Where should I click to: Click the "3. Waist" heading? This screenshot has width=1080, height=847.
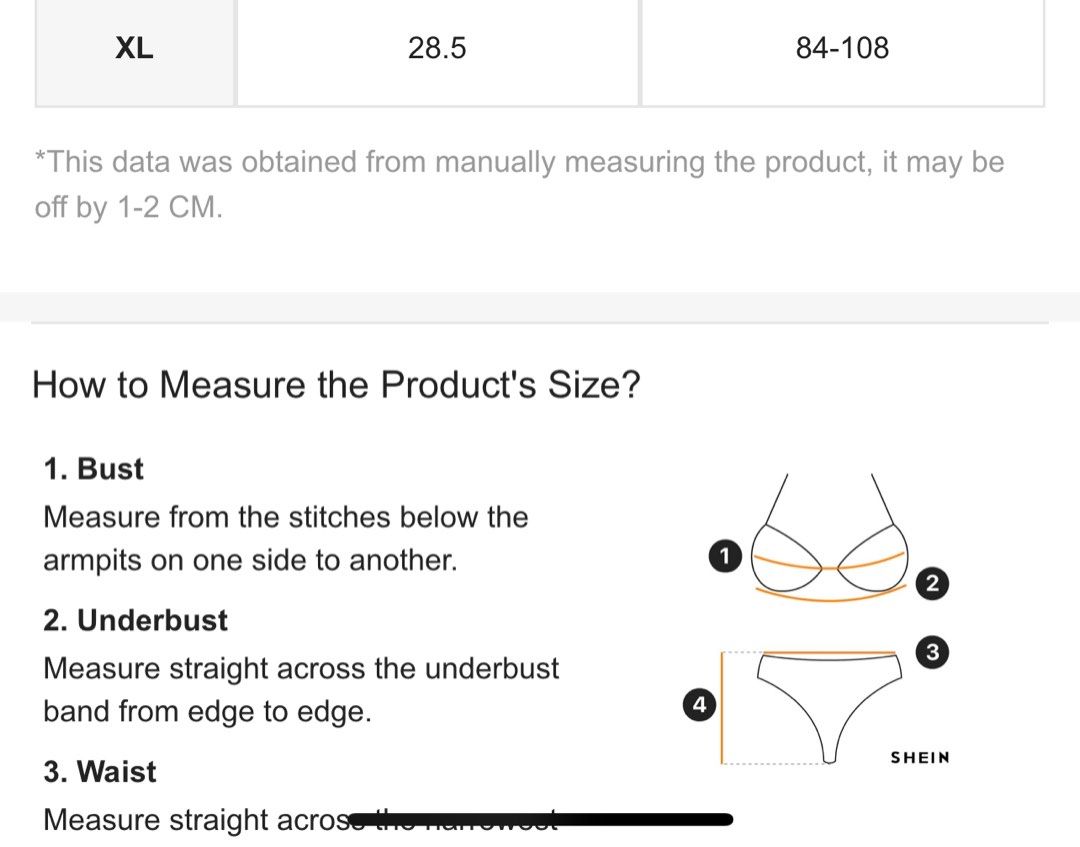click(x=100, y=772)
